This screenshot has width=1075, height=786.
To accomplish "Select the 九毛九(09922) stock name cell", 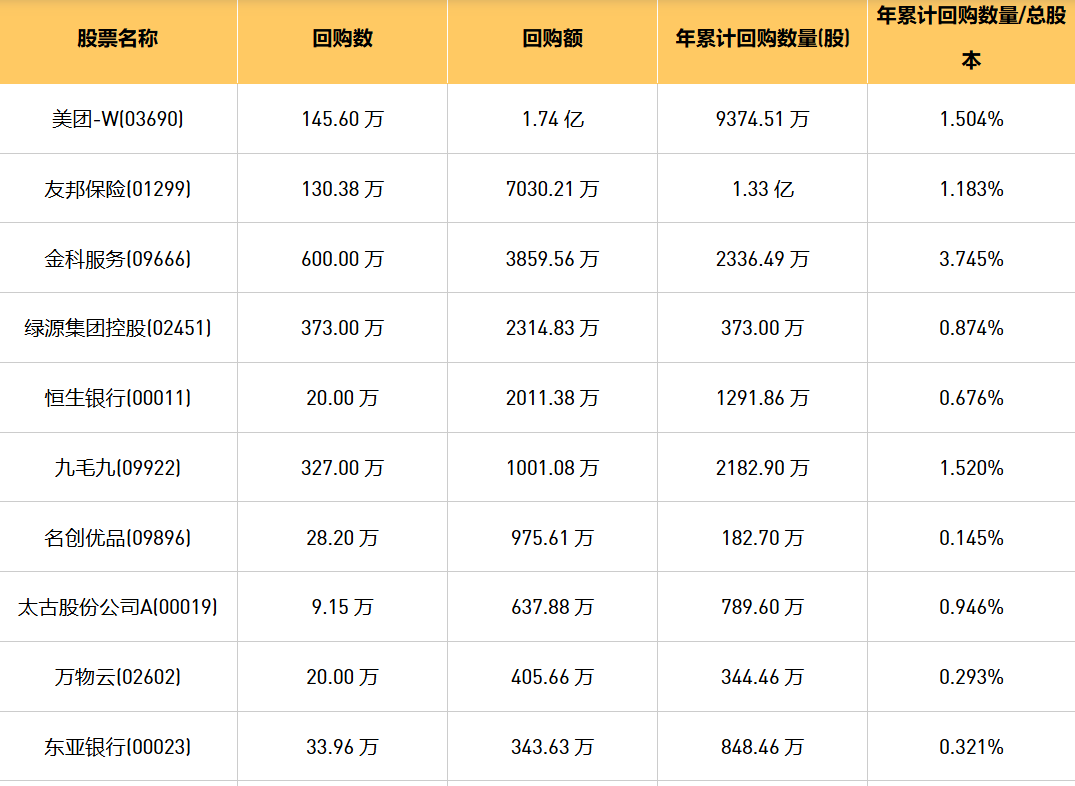I will click(x=117, y=468).
